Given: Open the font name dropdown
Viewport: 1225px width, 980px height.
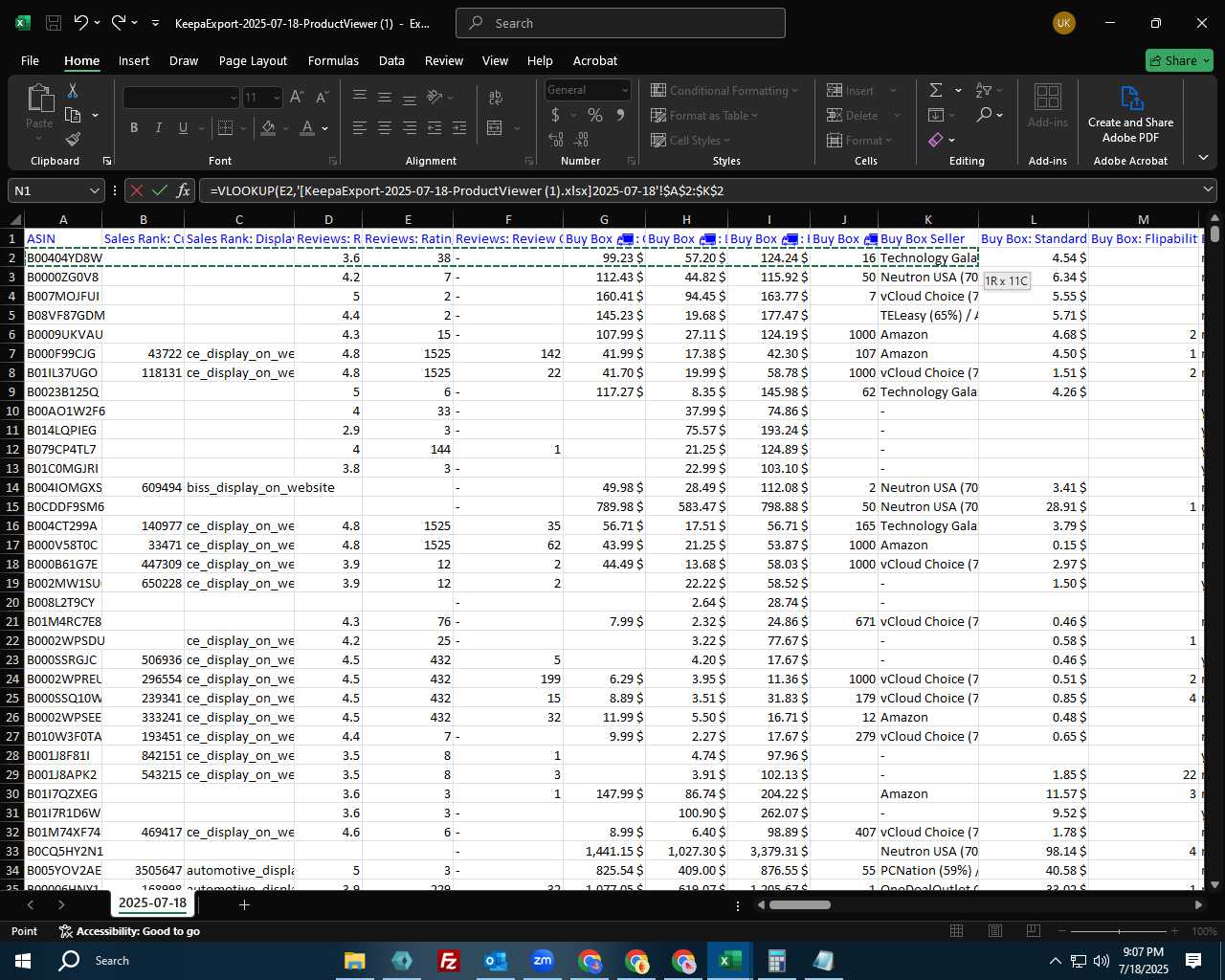Looking at the screenshot, I should pyautogui.click(x=233, y=97).
